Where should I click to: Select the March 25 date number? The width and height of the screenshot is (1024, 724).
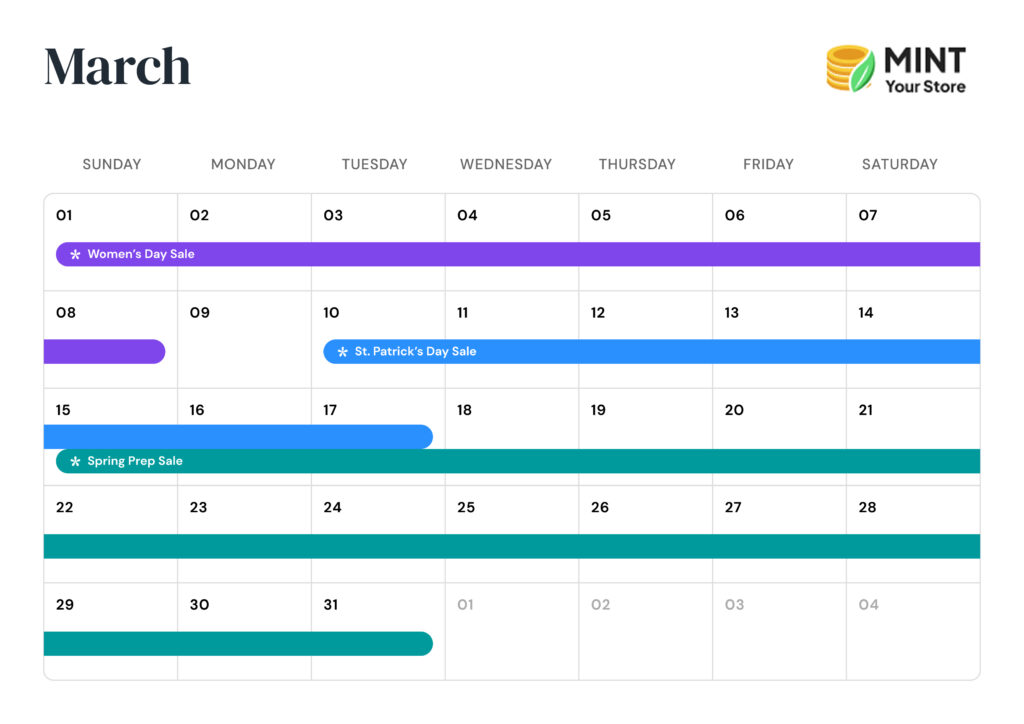[x=466, y=508]
